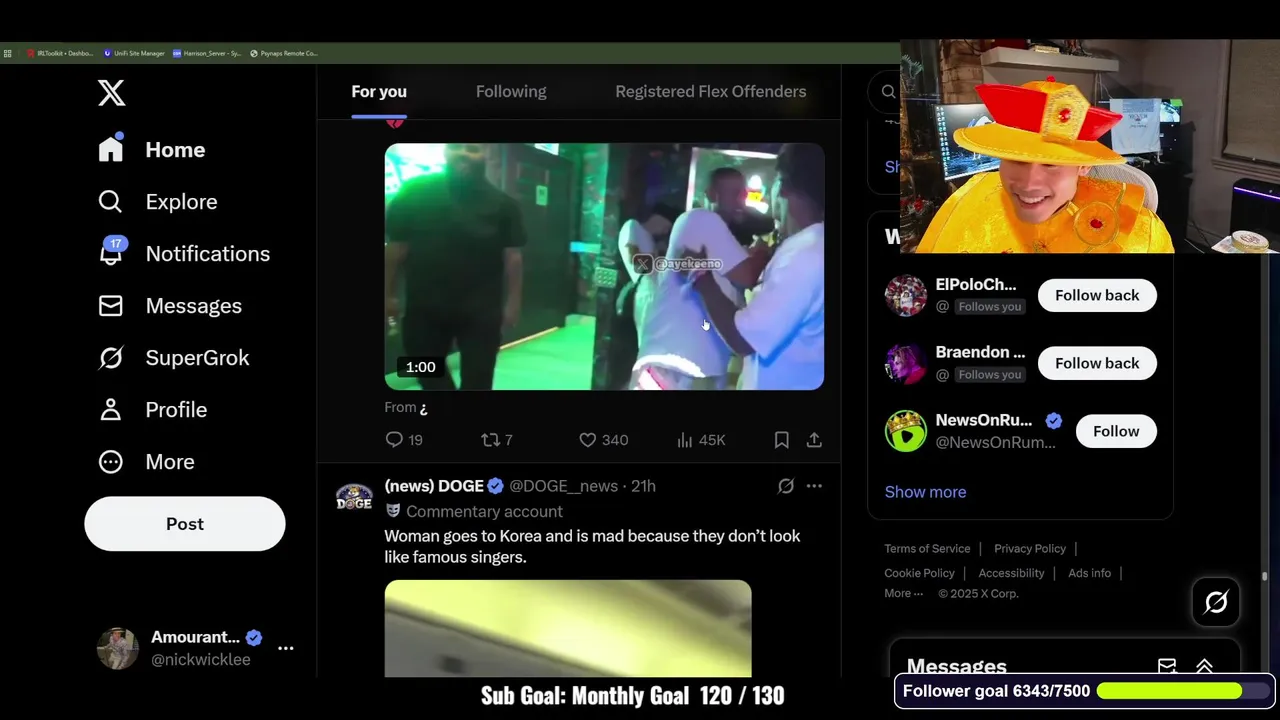
Task: Open SuperGrok in sidebar
Action: tap(174, 357)
